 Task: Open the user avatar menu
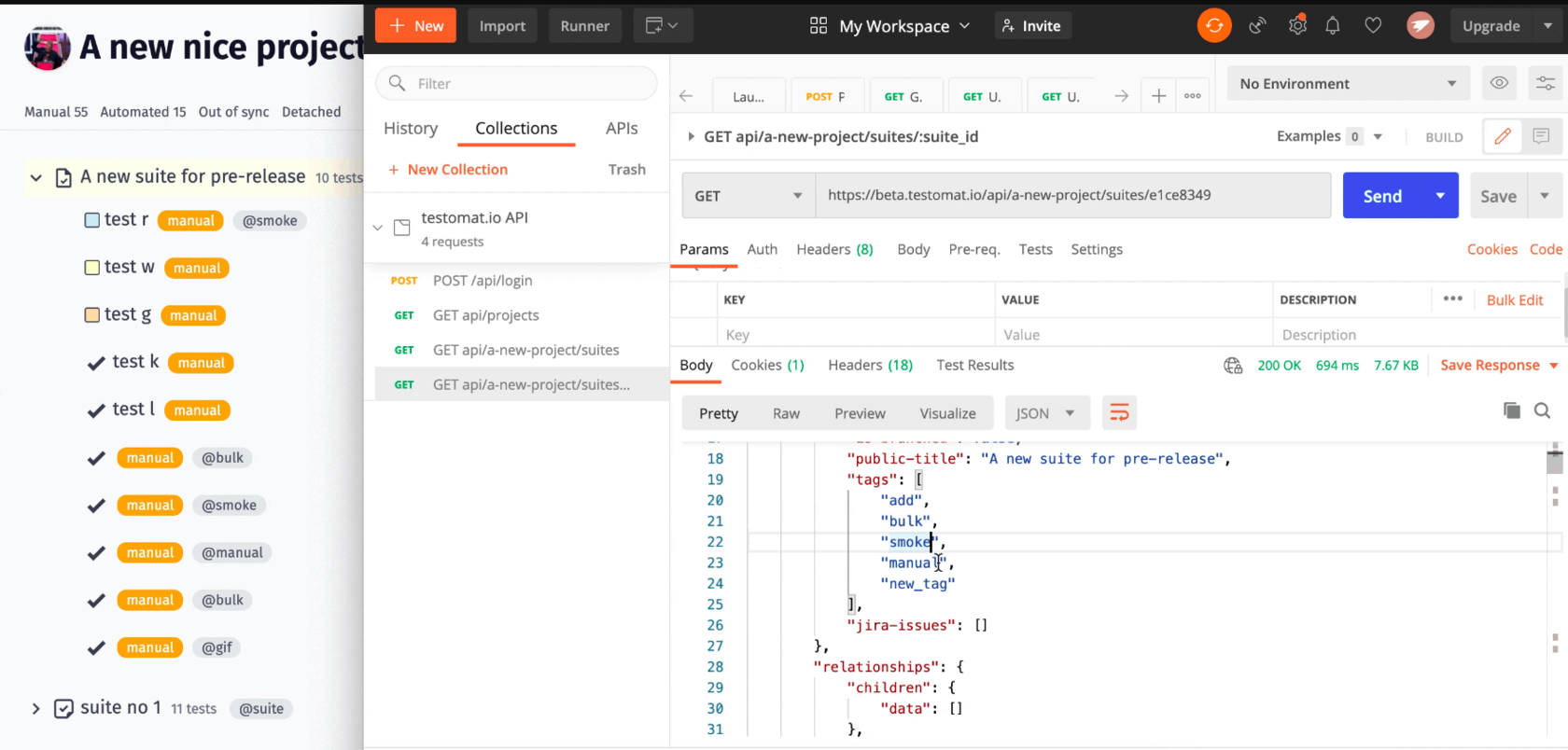(x=1421, y=26)
